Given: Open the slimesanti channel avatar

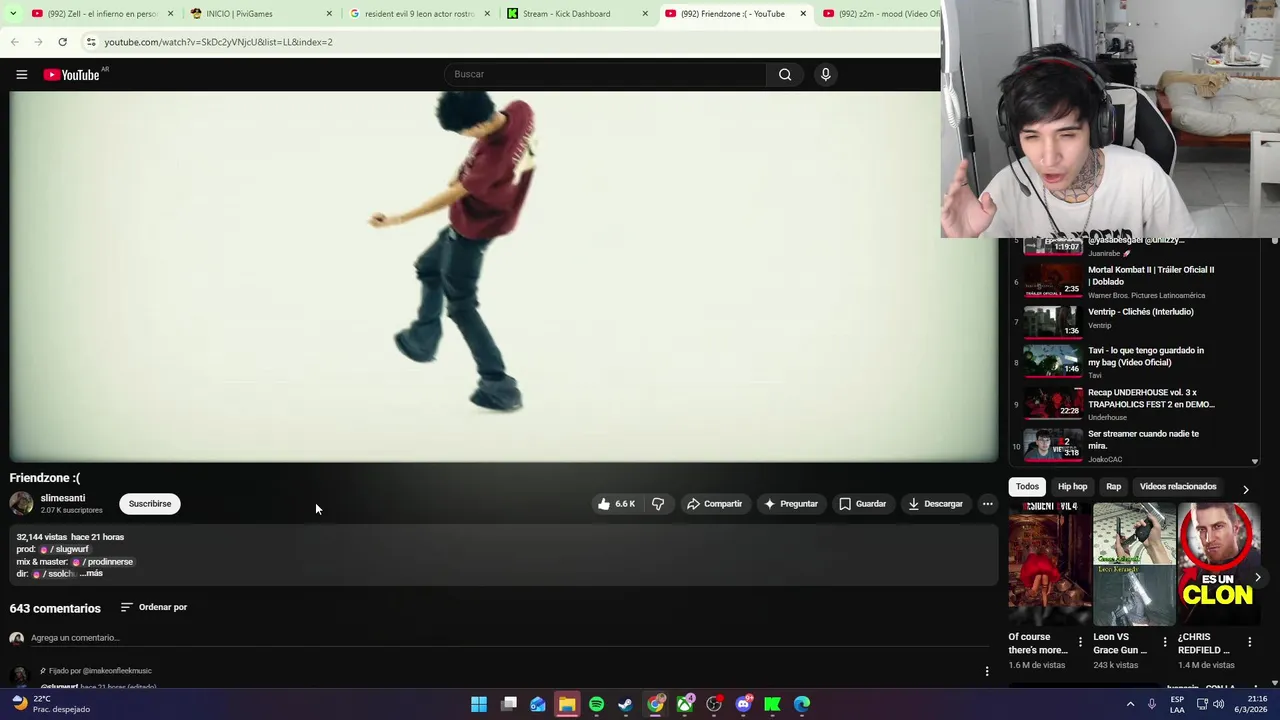Looking at the screenshot, I should point(21,503).
